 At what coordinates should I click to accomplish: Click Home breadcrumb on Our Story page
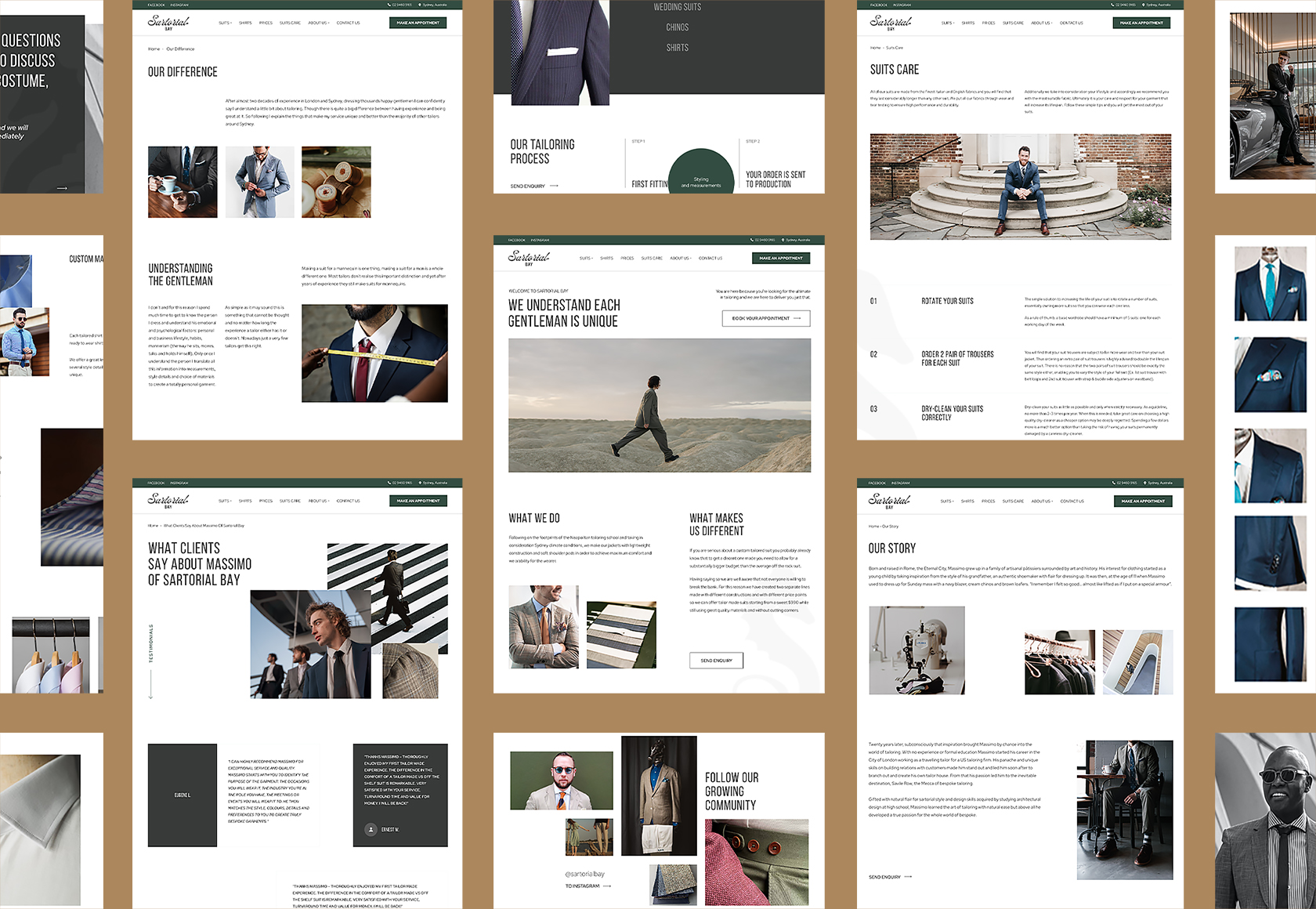pos(873,527)
